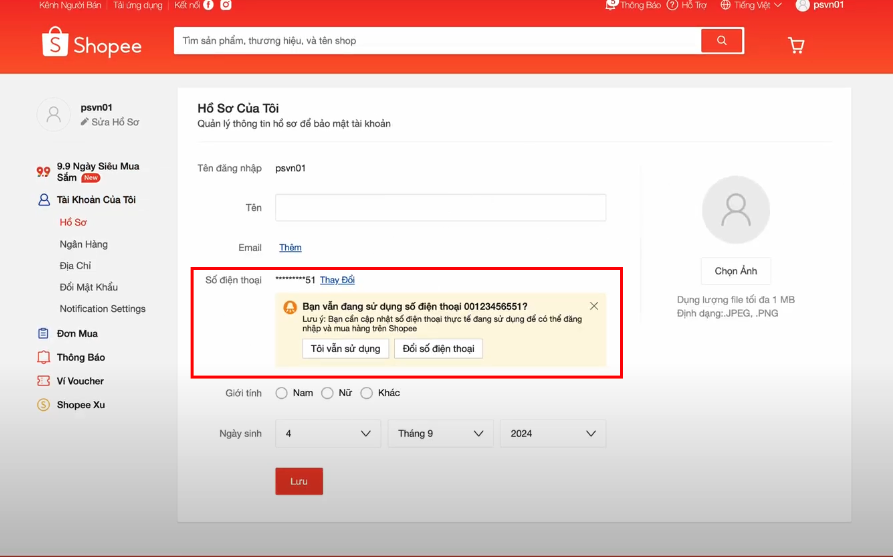This screenshot has height=557, width=893.
Task: Click the Tên input field
Action: (441, 207)
